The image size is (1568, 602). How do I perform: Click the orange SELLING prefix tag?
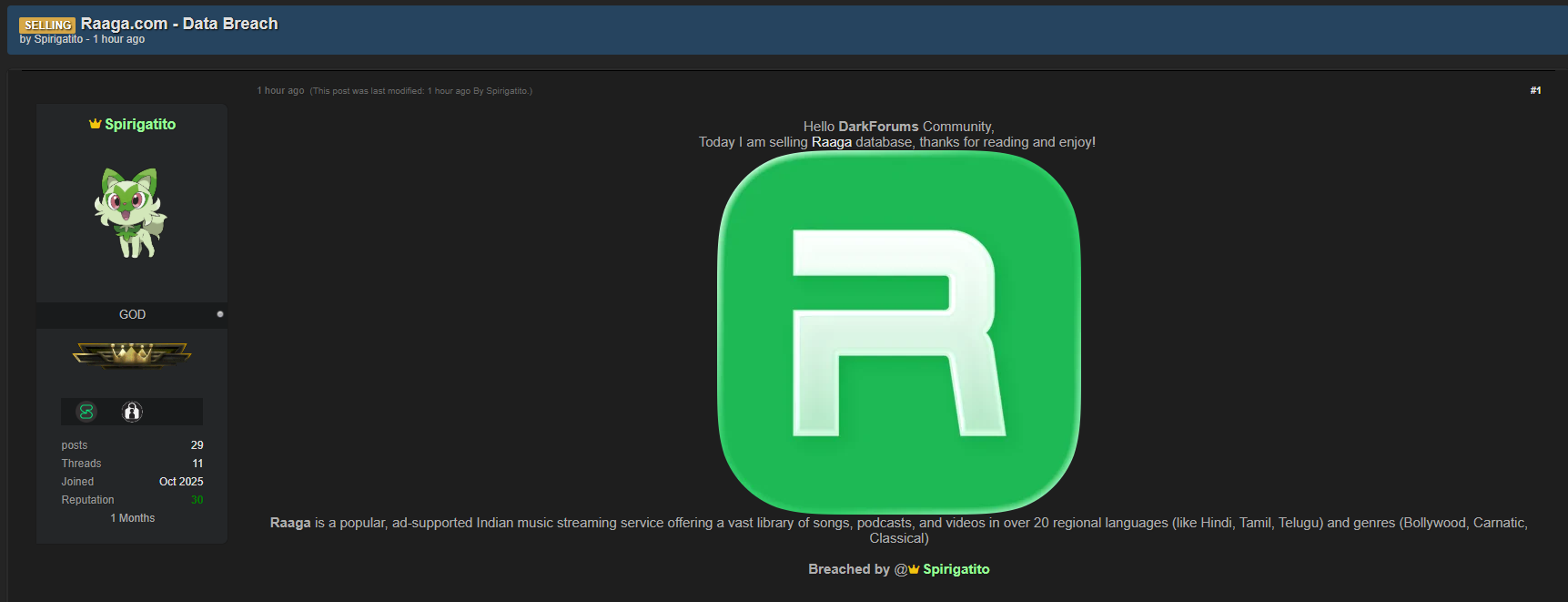coord(47,25)
